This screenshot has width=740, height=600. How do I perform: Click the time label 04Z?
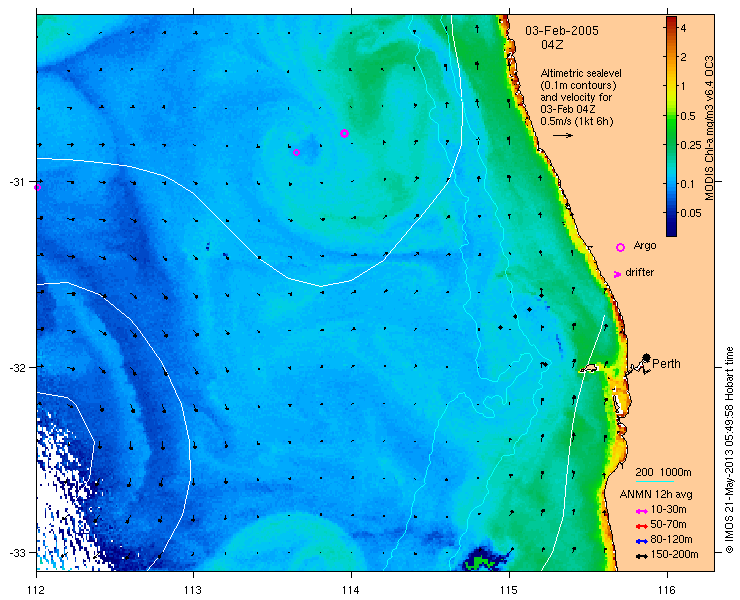tap(552, 45)
